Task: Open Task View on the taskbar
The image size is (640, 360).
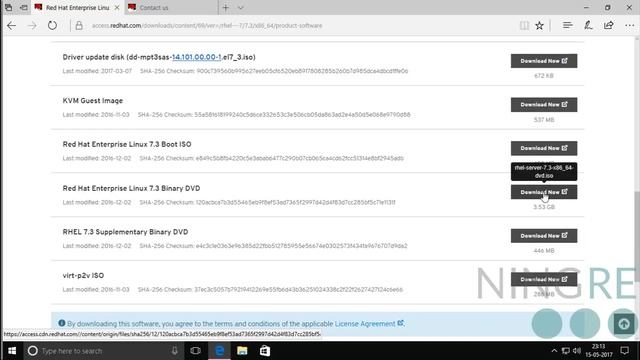Action: click(196, 351)
